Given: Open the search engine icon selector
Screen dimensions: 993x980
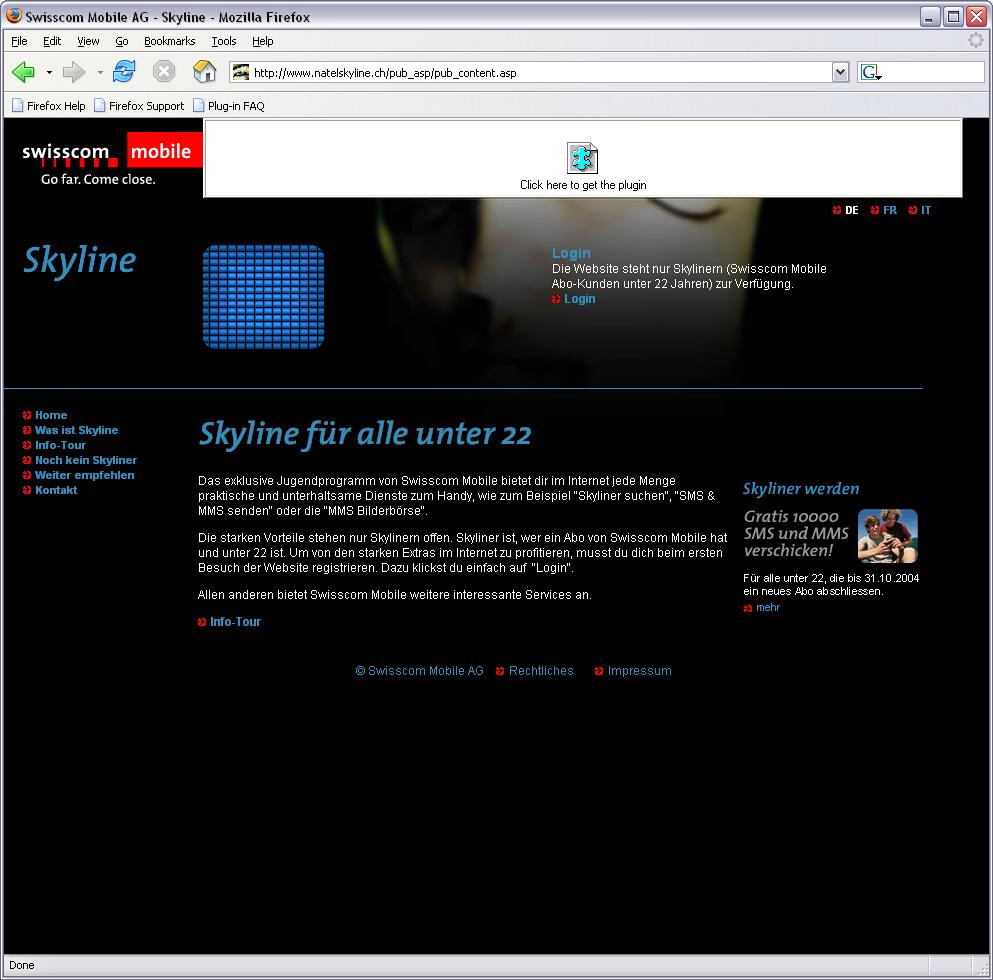Looking at the screenshot, I should click(x=870, y=72).
